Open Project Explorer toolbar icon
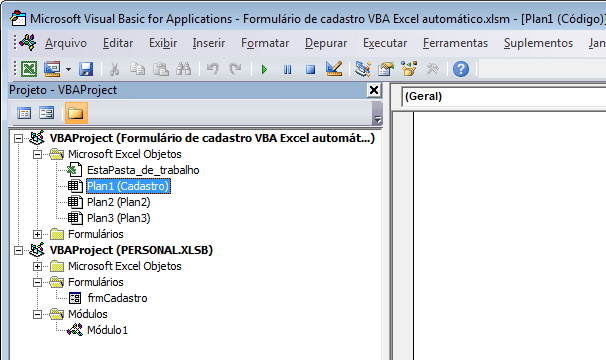 coord(363,69)
